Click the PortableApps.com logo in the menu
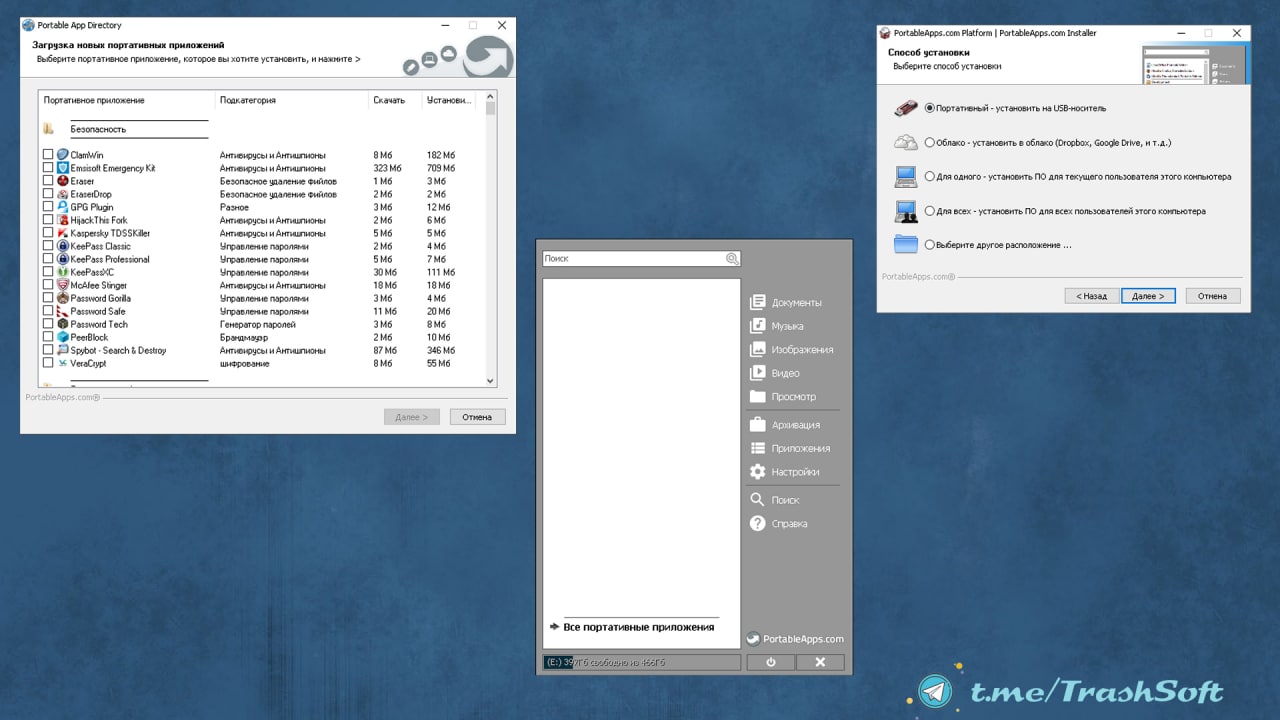Viewport: 1280px width, 720px height. [796, 639]
